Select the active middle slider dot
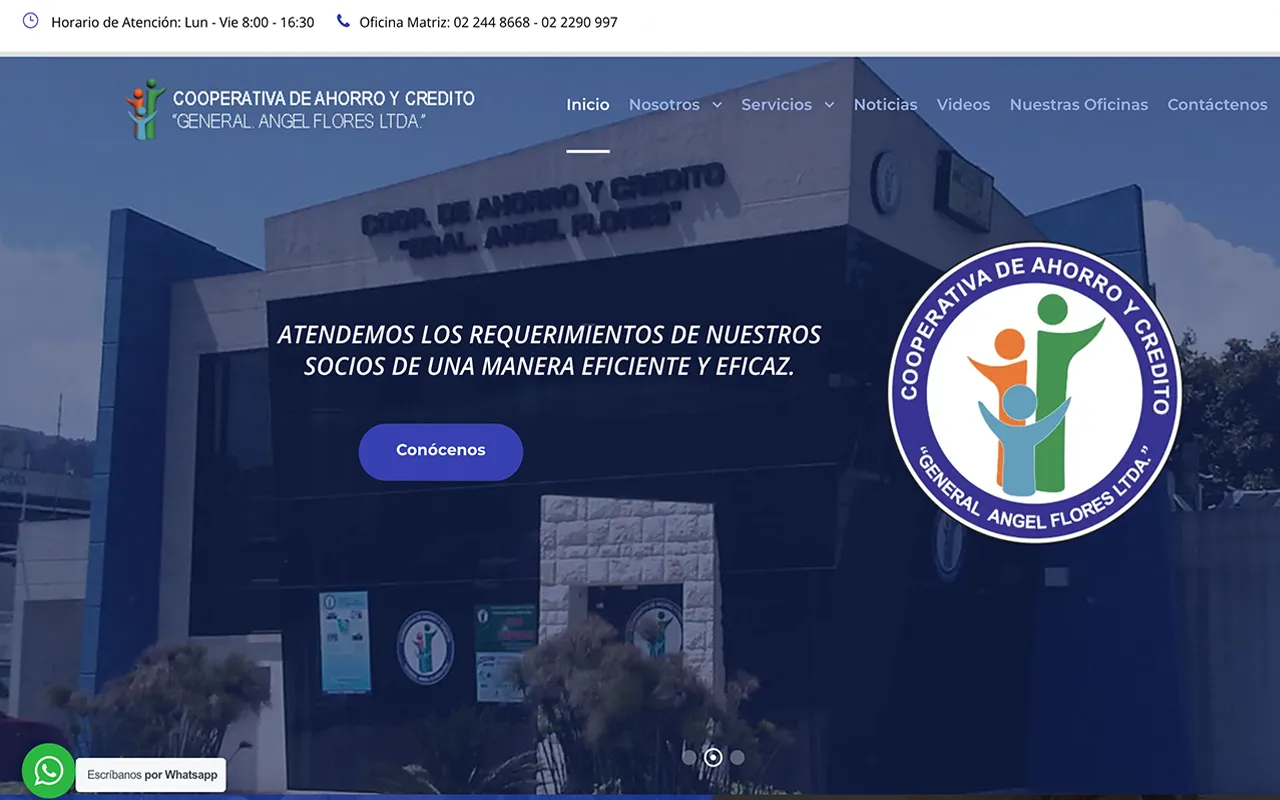This screenshot has height=800, width=1280. click(713, 758)
